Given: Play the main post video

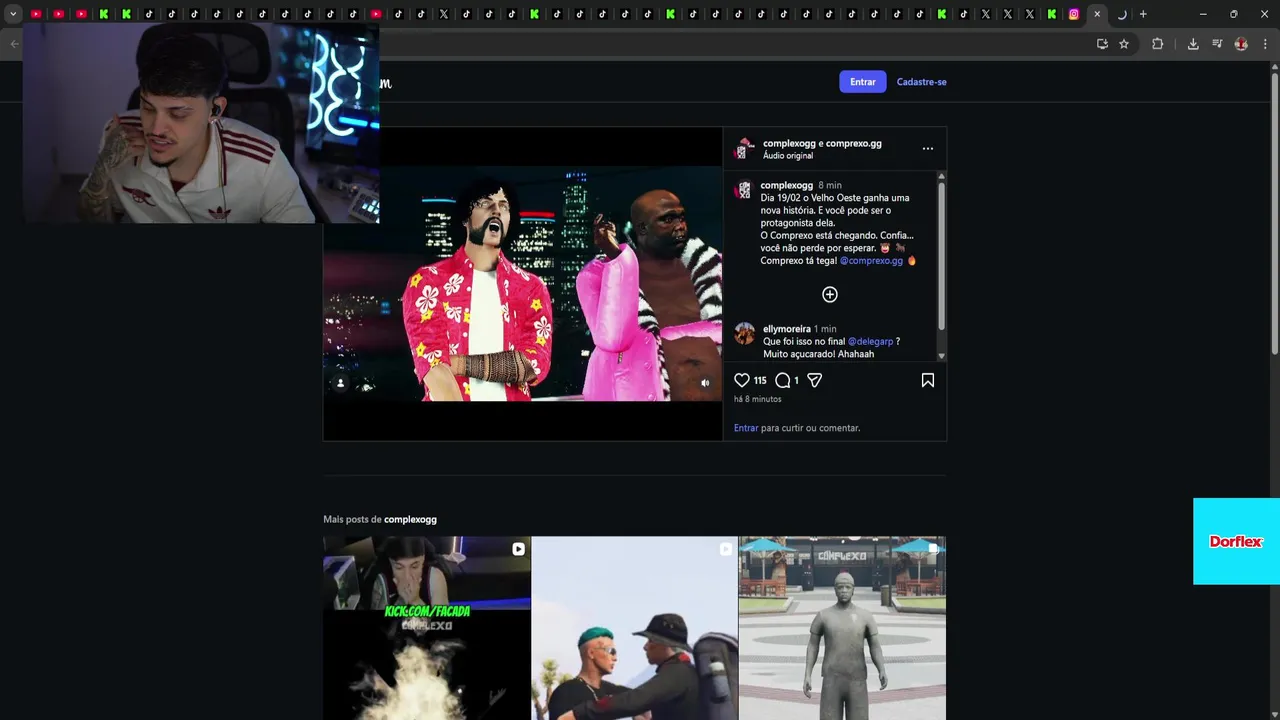Looking at the screenshot, I should click(522, 284).
